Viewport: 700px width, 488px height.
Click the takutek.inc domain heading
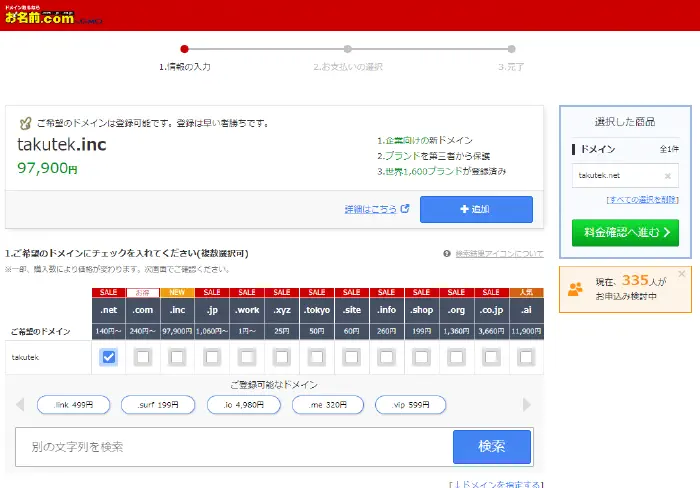(x=62, y=145)
